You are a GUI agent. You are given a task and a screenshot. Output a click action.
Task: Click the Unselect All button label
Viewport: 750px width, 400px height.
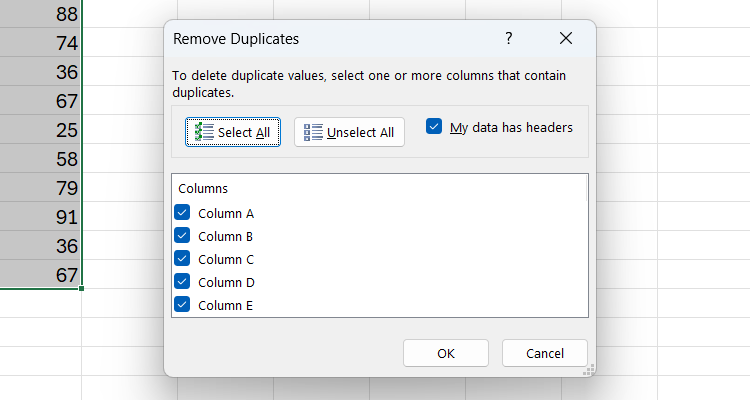coord(360,132)
